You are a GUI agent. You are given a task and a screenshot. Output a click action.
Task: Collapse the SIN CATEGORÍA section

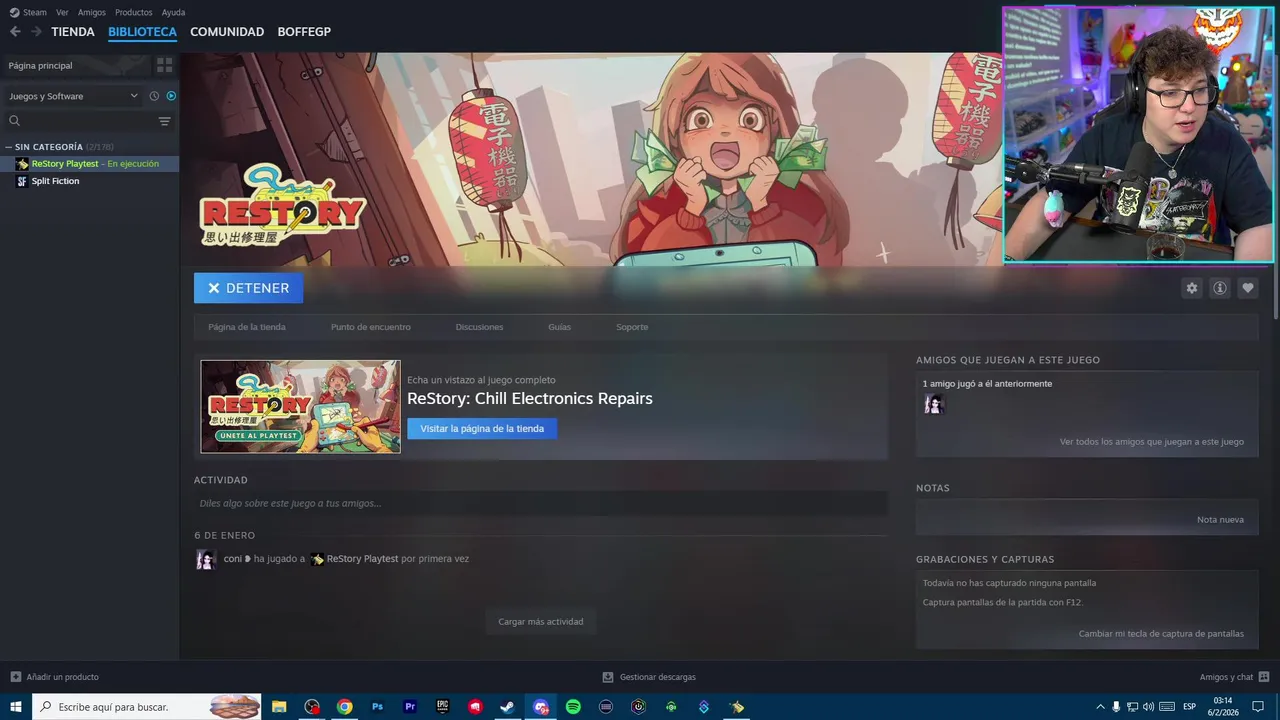point(9,147)
